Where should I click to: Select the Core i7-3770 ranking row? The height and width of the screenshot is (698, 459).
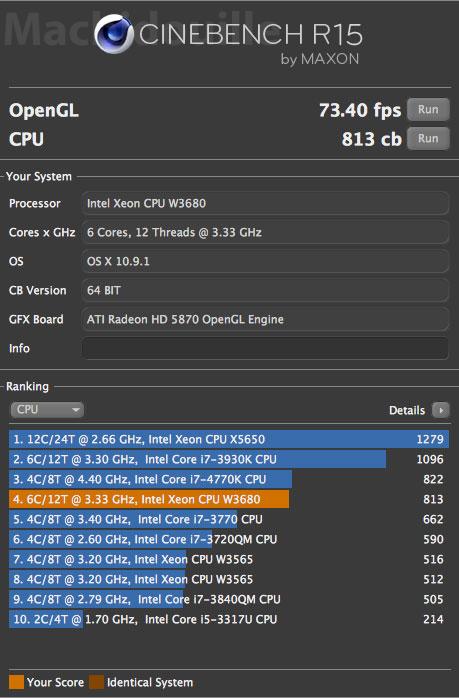tap(229, 519)
